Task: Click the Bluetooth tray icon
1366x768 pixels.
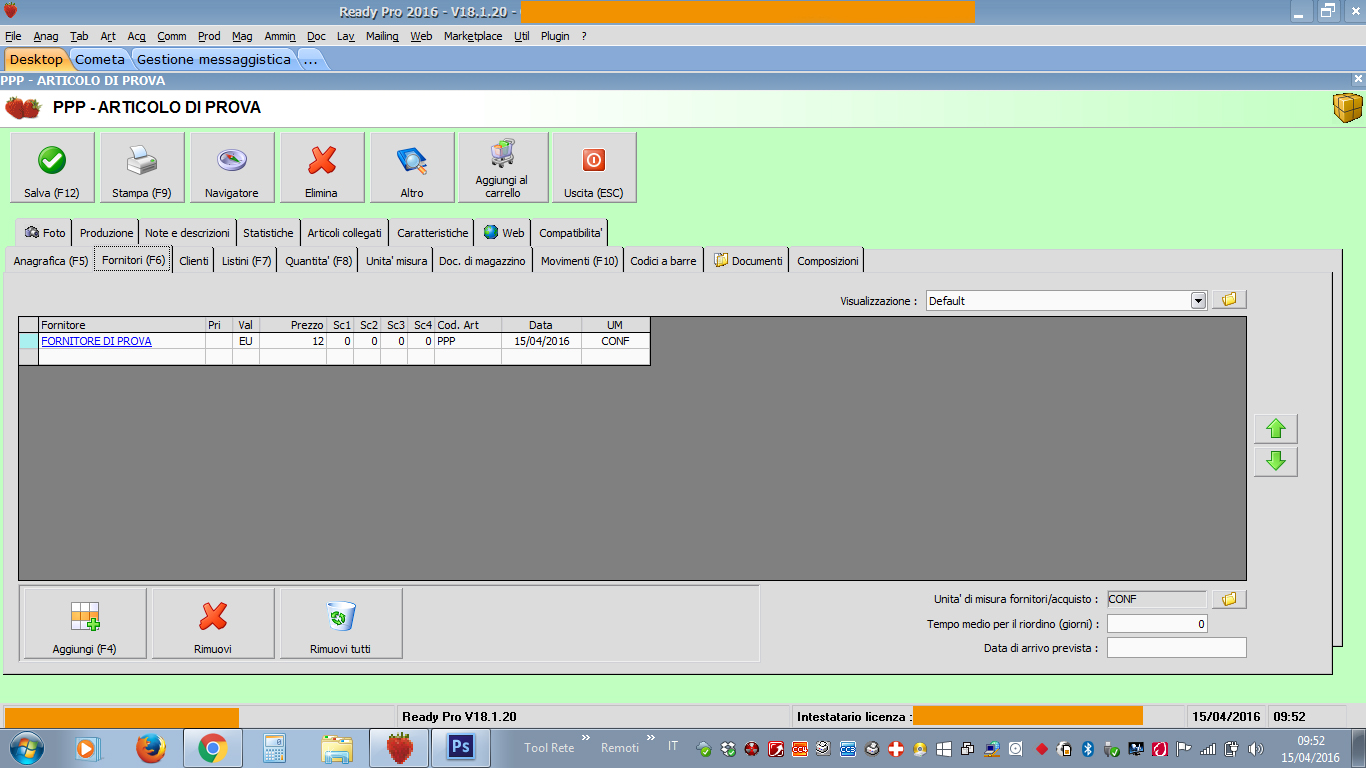Action: [x=1088, y=748]
